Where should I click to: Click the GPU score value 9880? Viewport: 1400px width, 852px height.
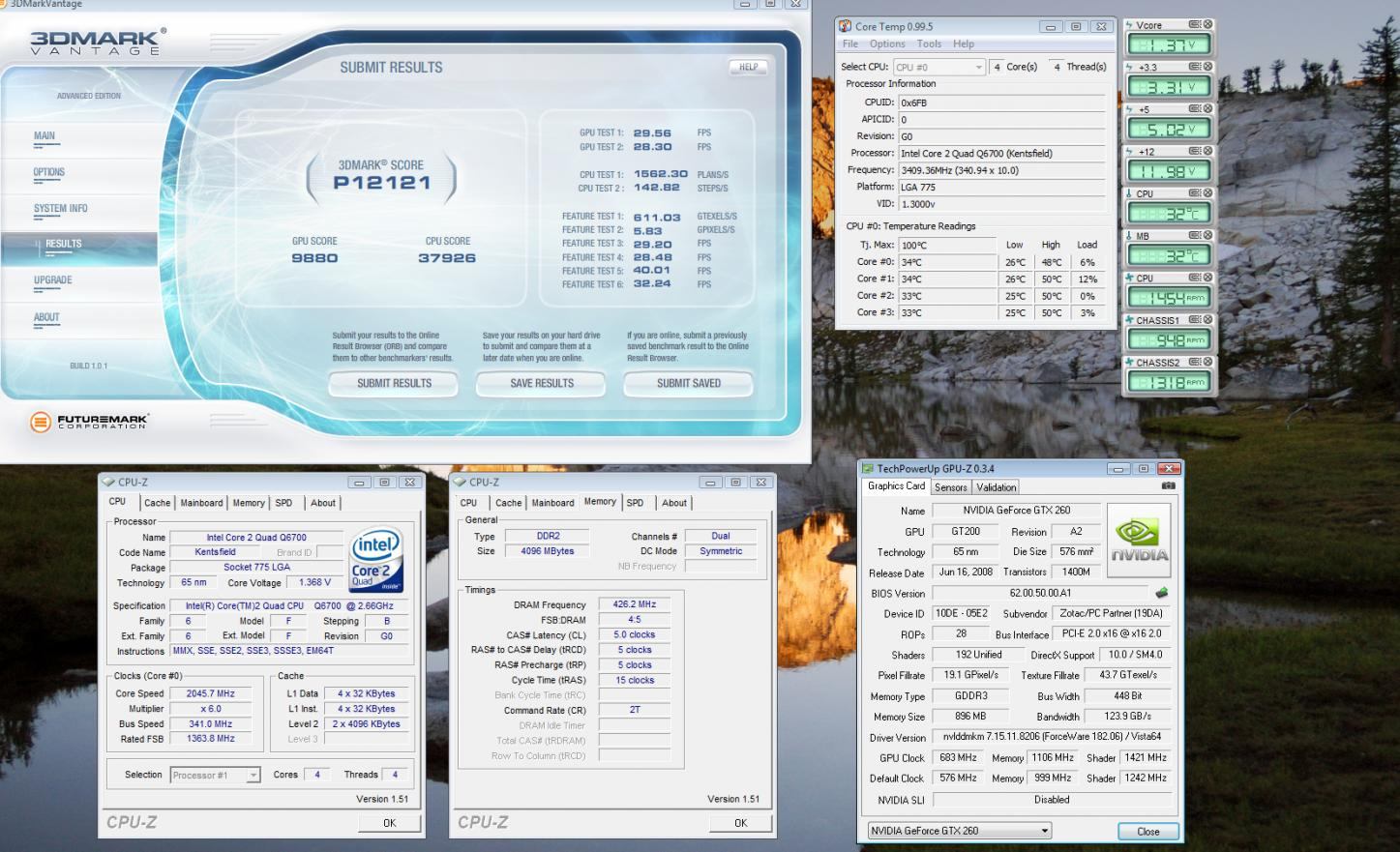click(x=314, y=258)
